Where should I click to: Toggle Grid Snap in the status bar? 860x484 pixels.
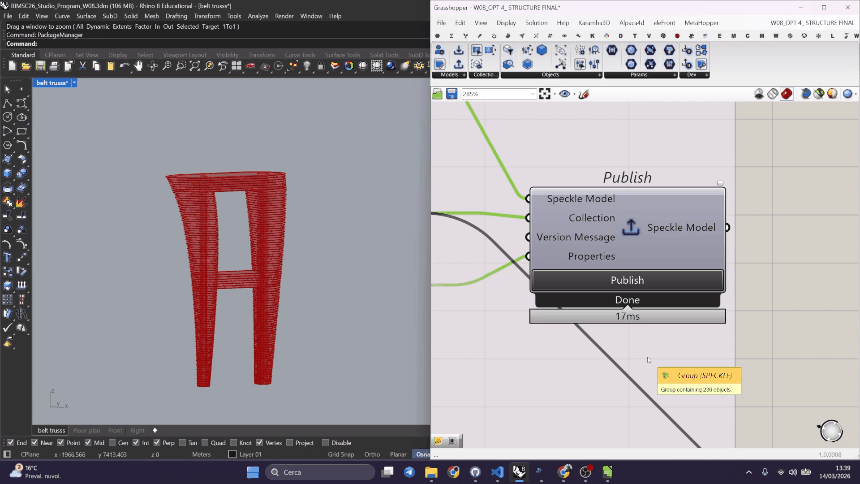click(x=342, y=454)
